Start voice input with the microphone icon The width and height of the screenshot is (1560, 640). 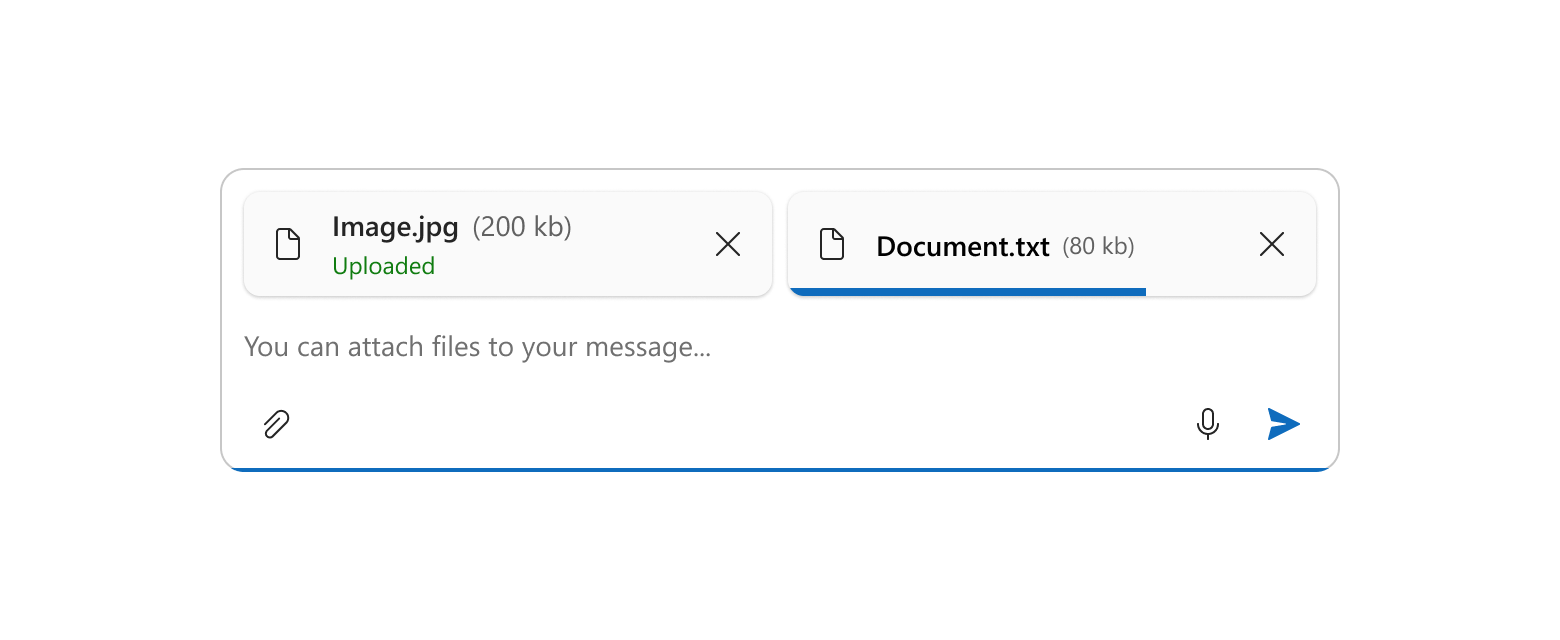click(1208, 424)
